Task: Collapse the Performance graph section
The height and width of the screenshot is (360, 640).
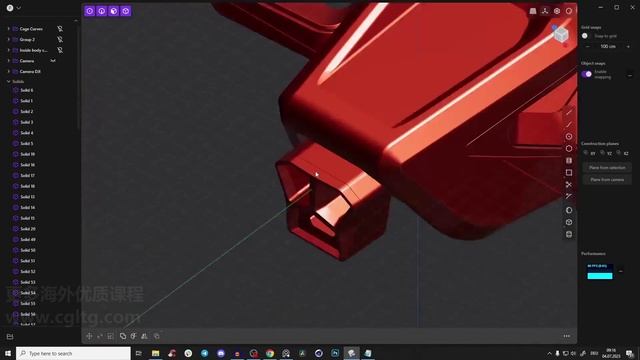Action: [621, 271]
